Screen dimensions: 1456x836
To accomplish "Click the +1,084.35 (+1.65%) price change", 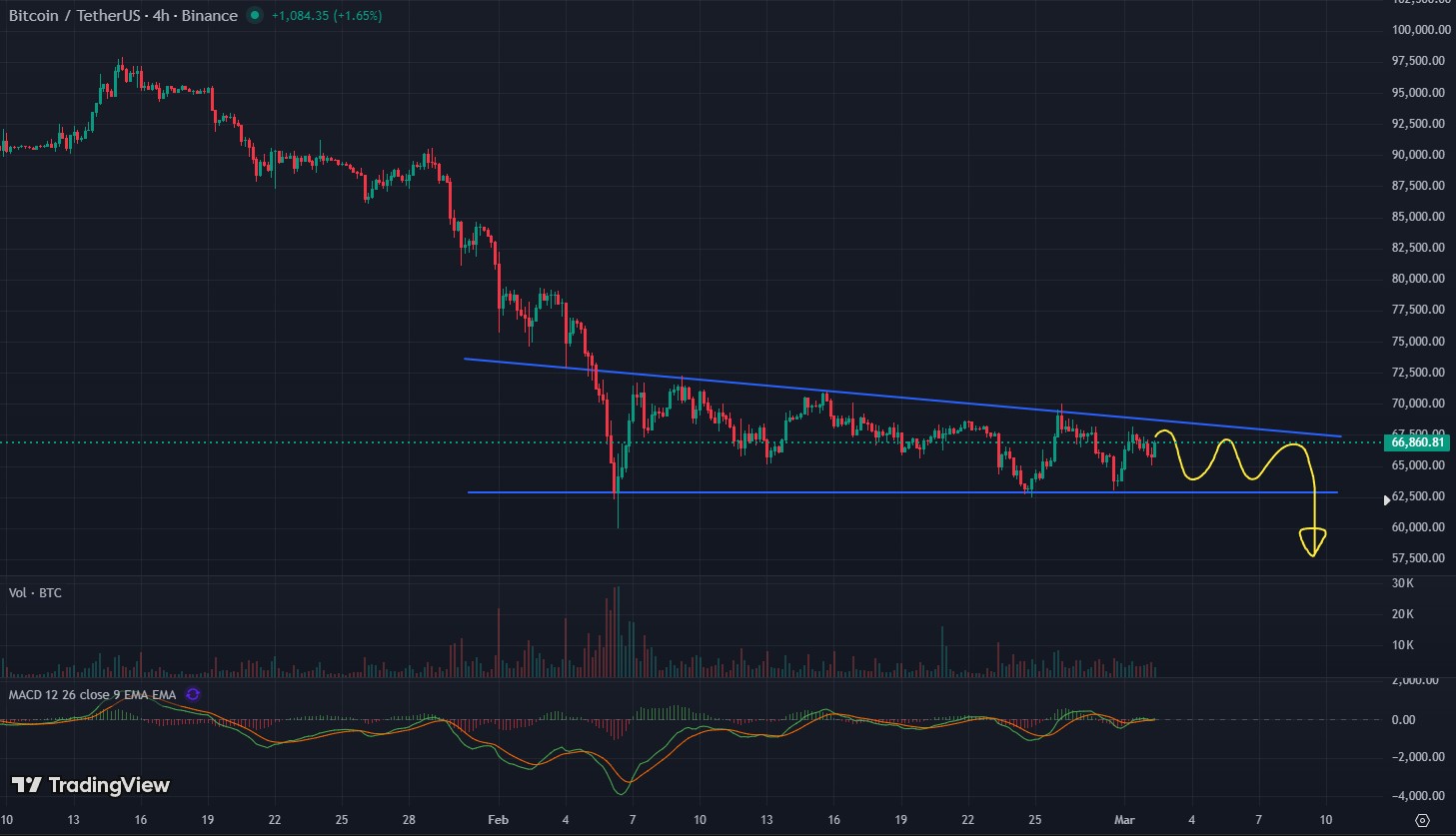I will click(x=327, y=16).
